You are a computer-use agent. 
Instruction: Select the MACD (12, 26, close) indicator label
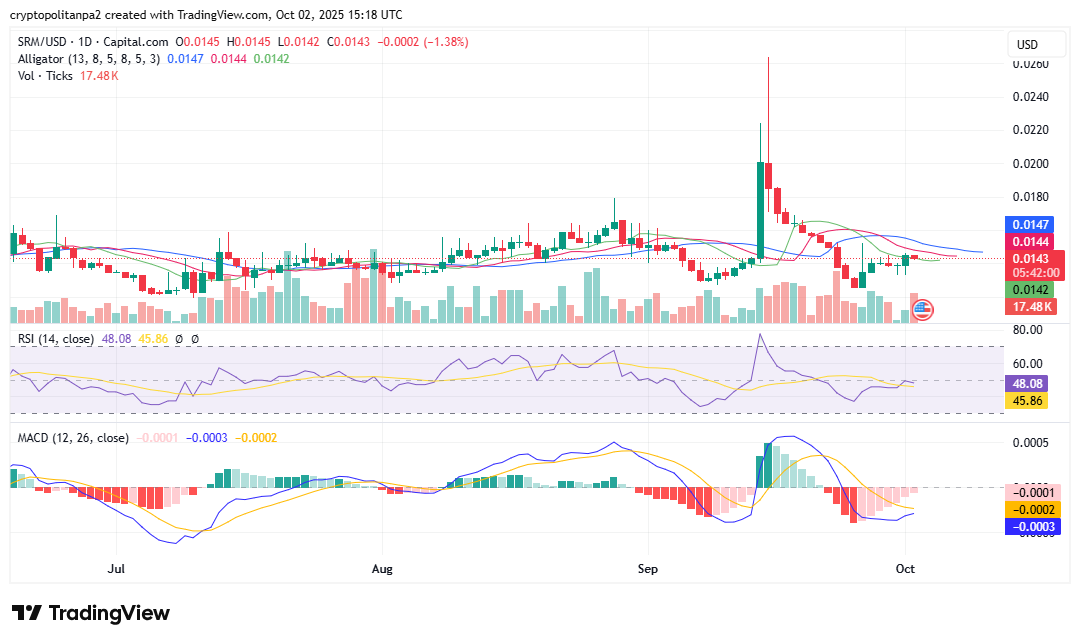tap(73, 438)
